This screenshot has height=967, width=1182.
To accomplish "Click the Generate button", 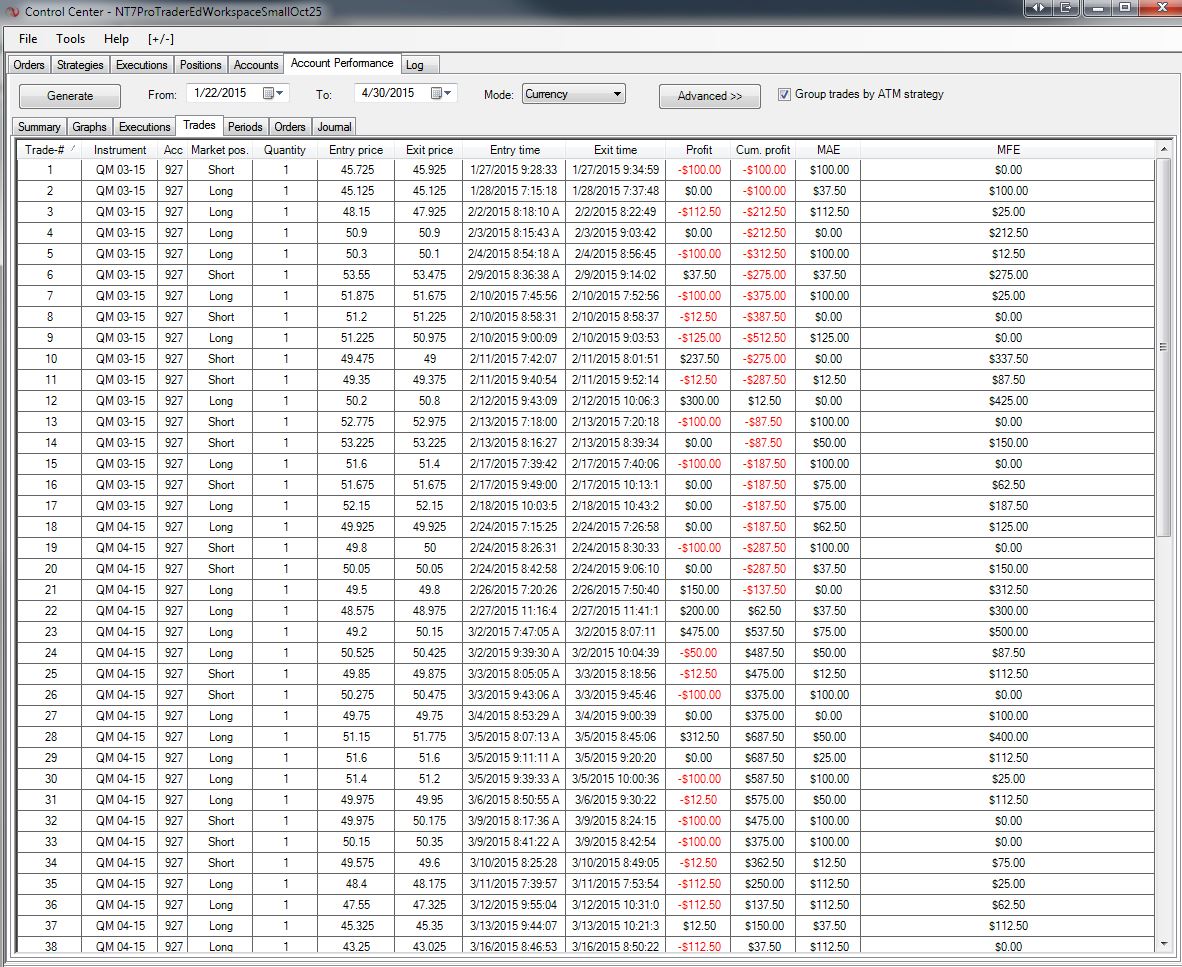I will tap(69, 96).
